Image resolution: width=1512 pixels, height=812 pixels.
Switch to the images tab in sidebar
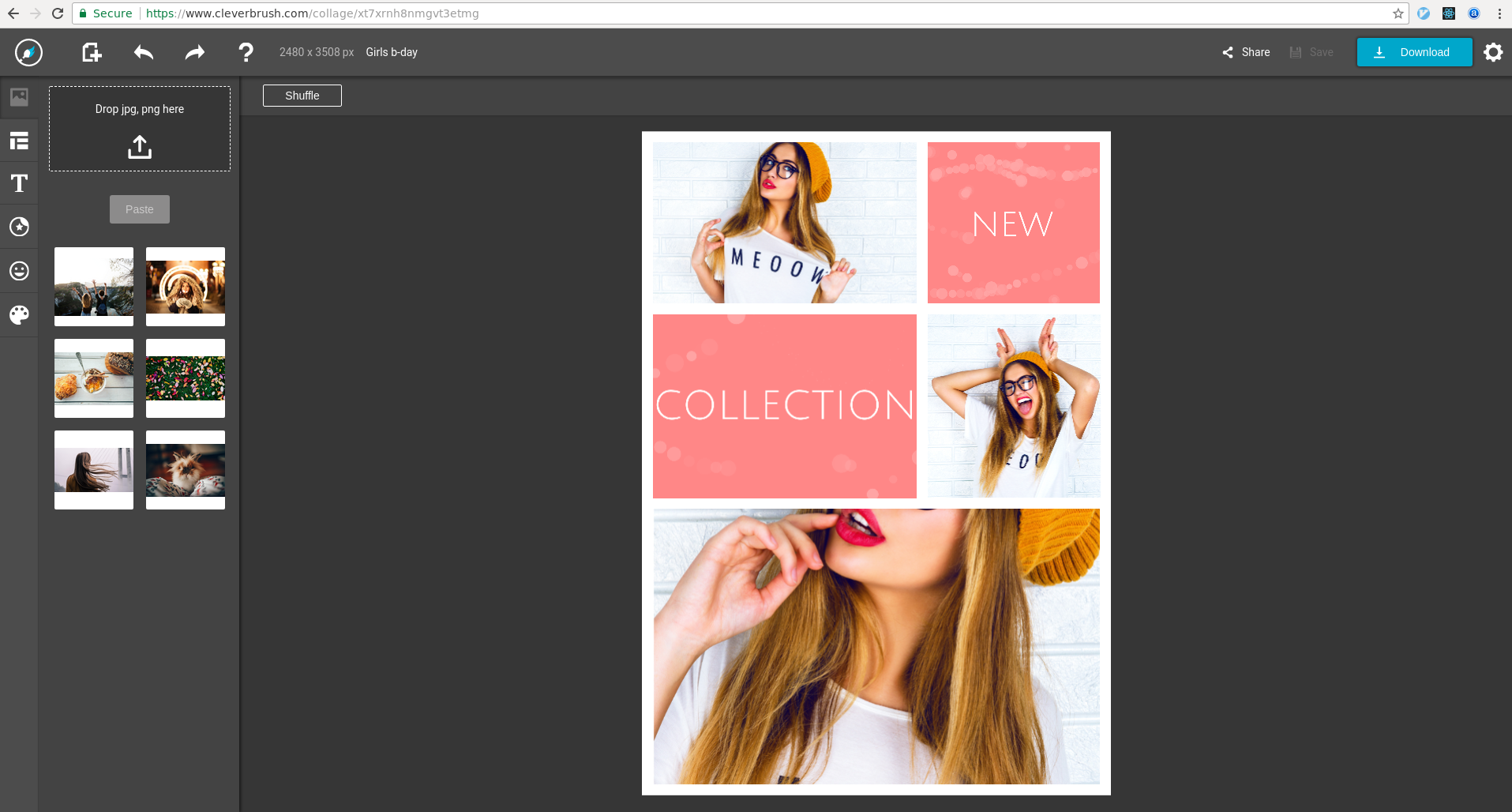(19, 97)
